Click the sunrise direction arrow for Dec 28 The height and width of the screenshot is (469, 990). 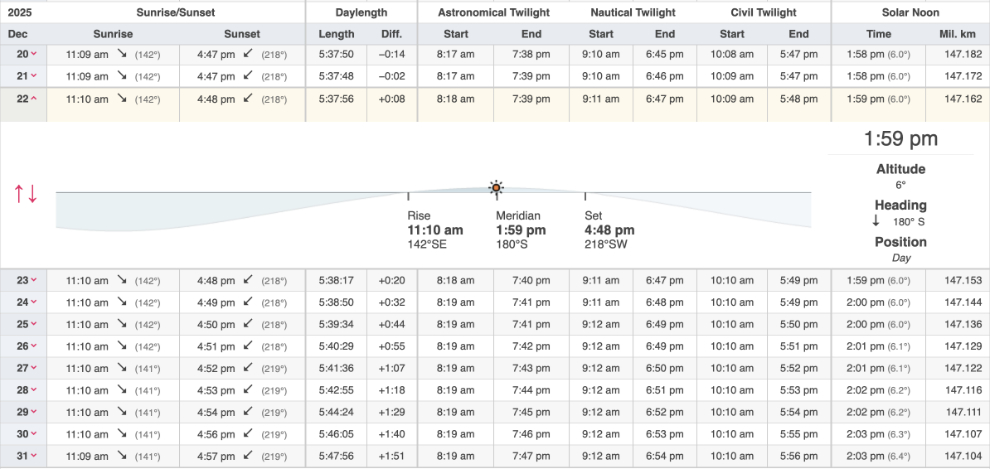[122, 390]
